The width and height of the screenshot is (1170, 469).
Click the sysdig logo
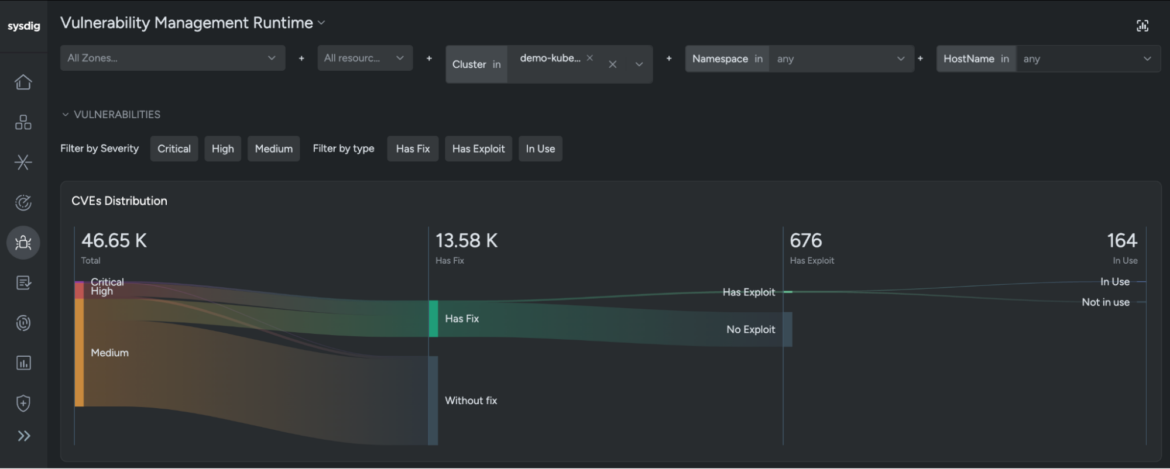23,26
